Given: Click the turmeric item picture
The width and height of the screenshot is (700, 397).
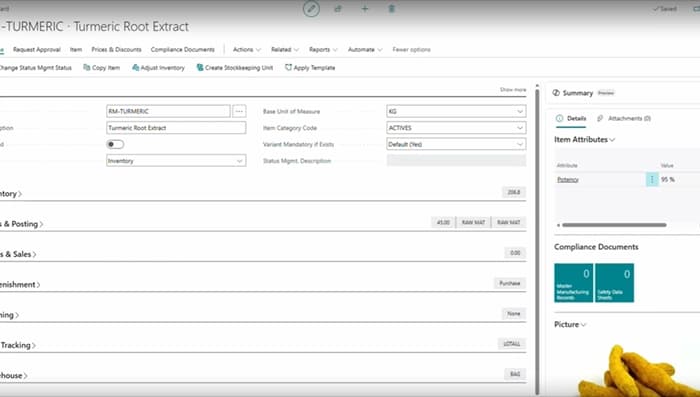Looking at the screenshot, I should click(638, 372).
